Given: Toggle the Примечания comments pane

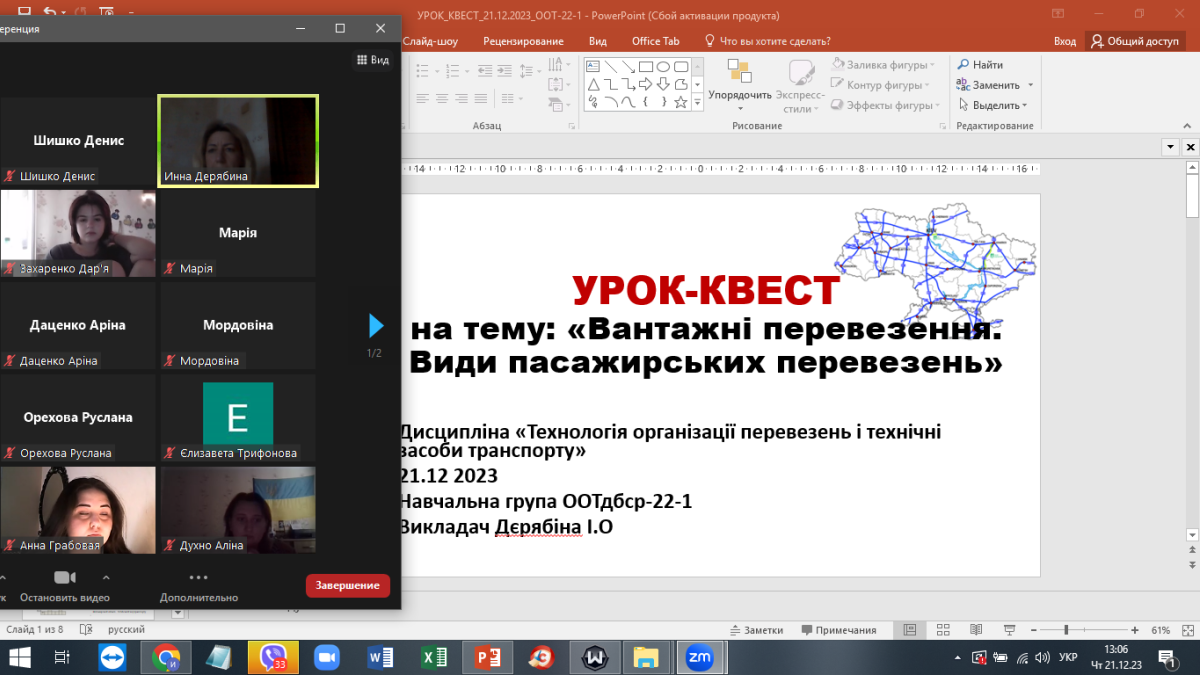Looking at the screenshot, I should (838, 630).
